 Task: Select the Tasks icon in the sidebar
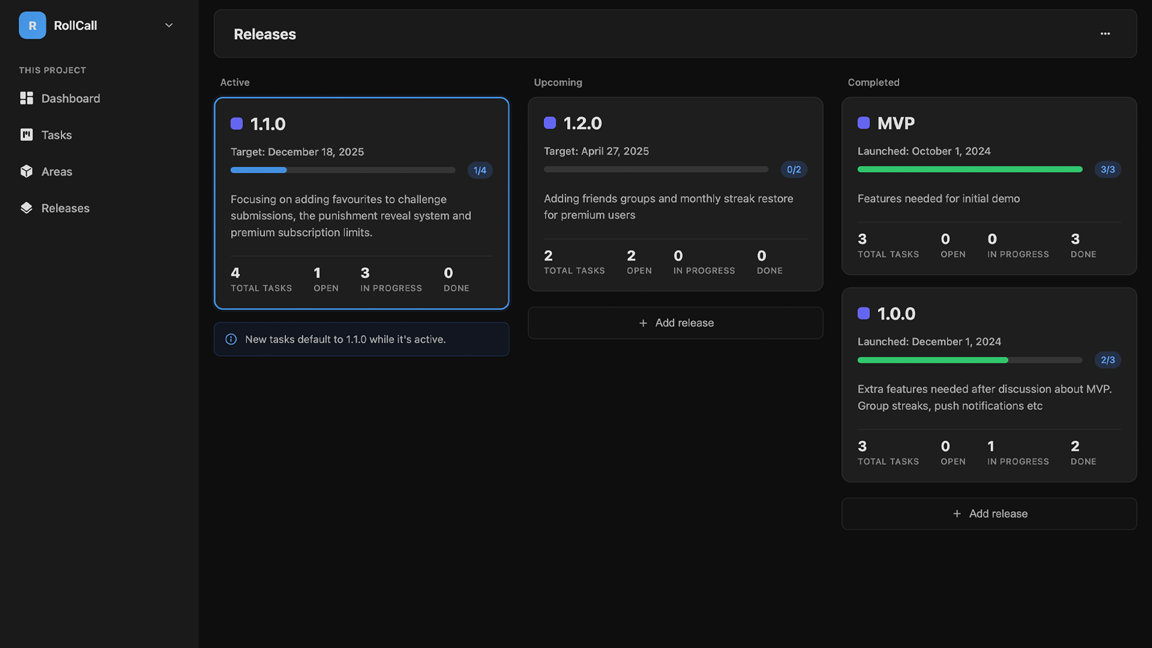(x=25, y=134)
